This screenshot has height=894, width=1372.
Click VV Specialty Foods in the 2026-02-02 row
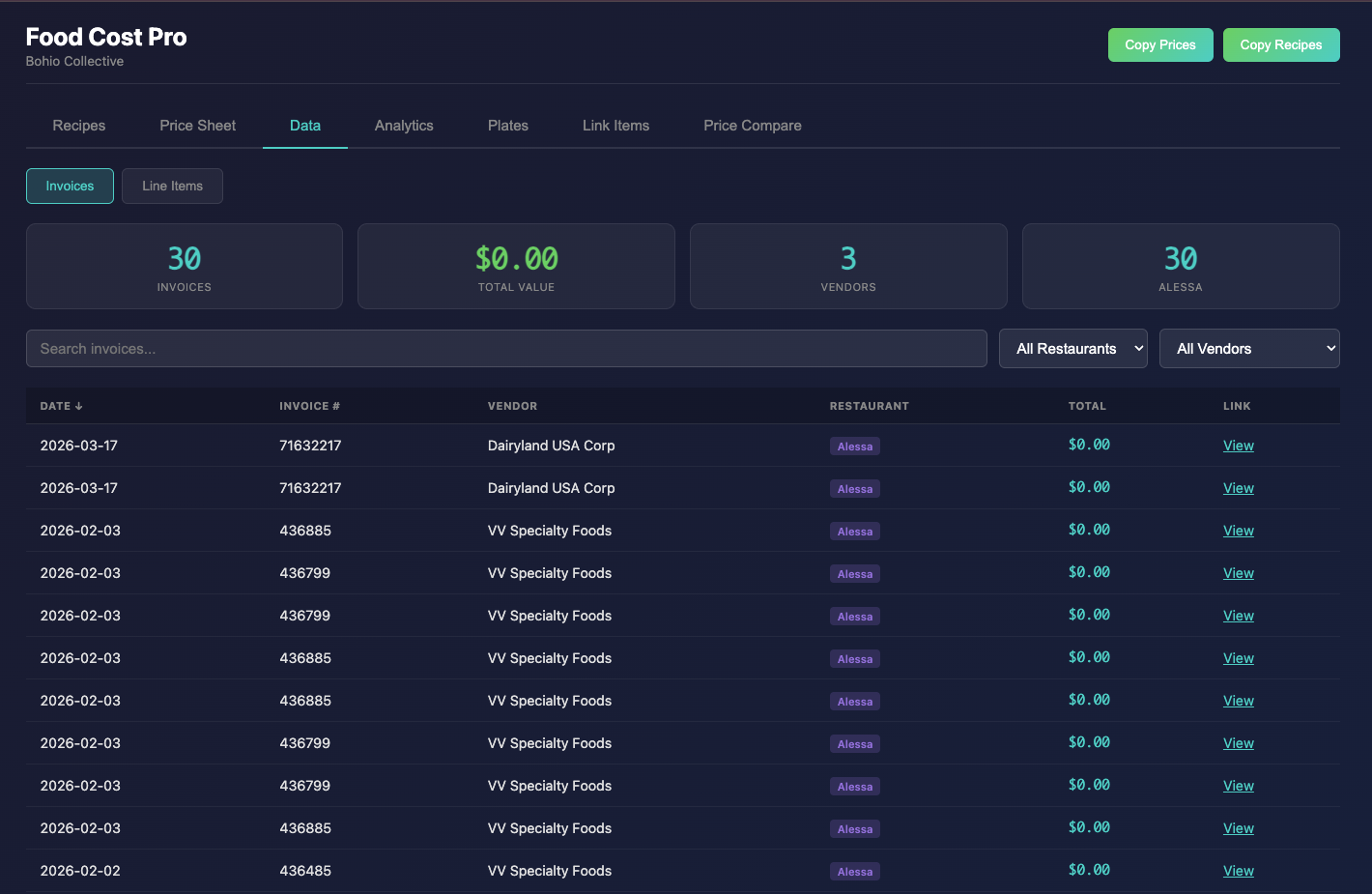click(x=550, y=871)
